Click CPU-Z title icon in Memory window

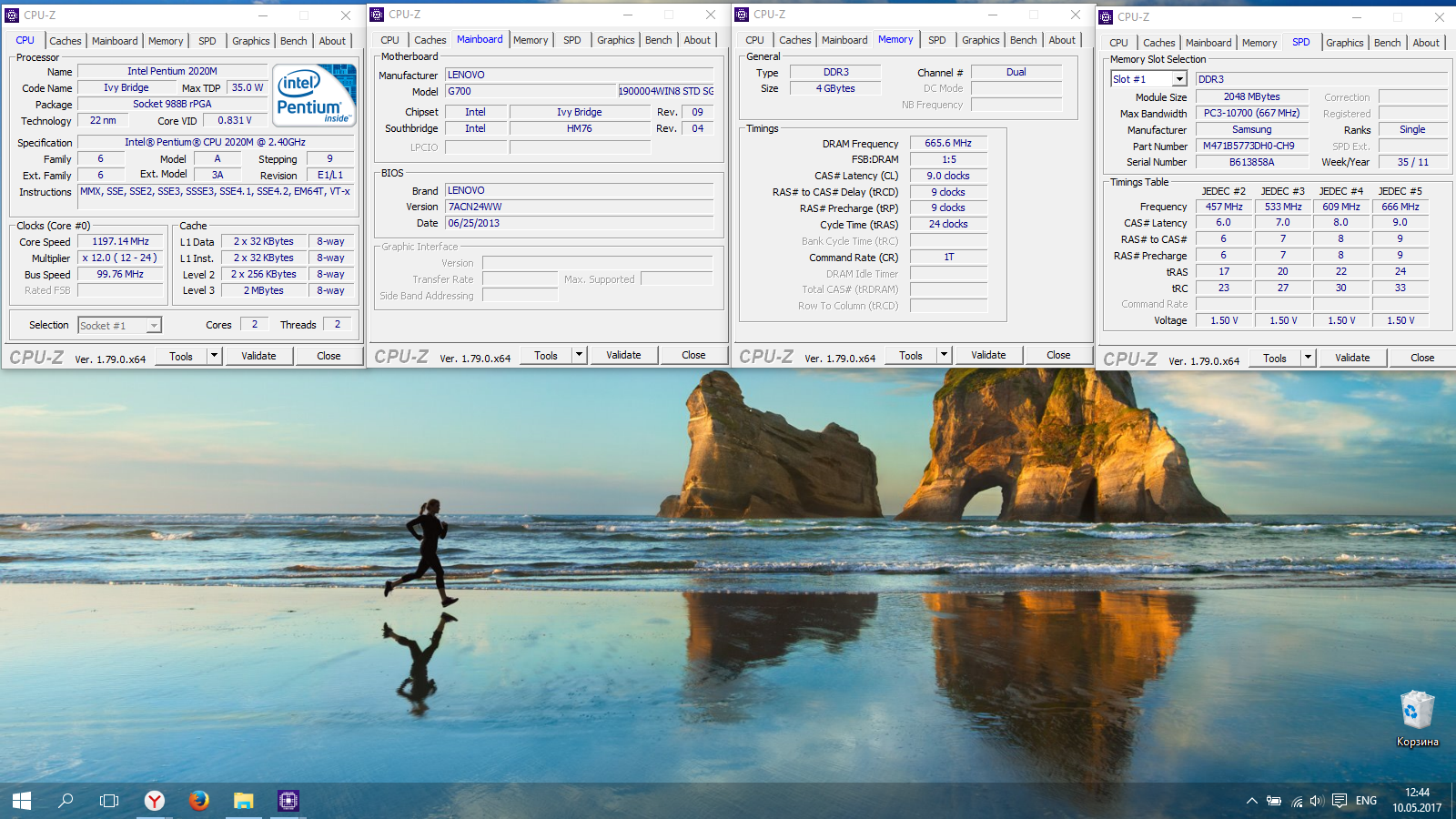click(742, 14)
